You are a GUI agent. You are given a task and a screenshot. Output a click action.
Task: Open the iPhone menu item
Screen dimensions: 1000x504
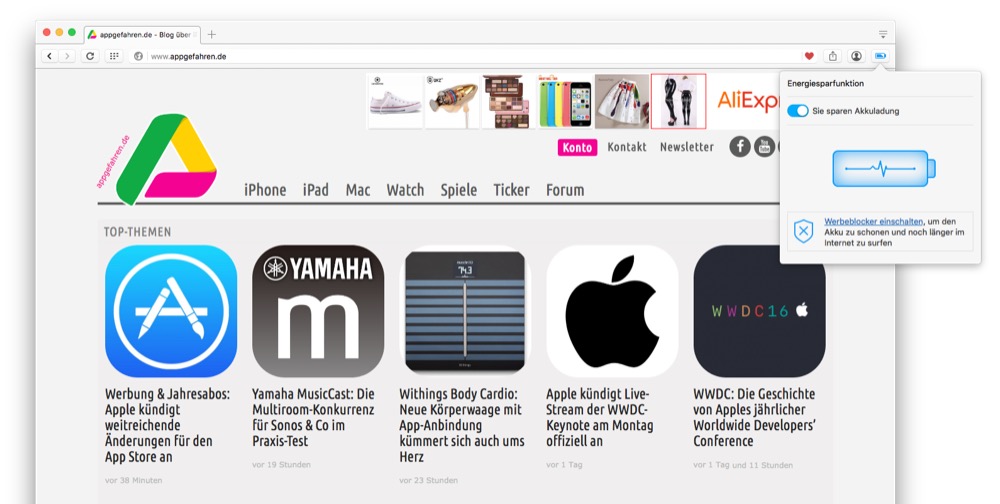pyautogui.click(x=265, y=190)
